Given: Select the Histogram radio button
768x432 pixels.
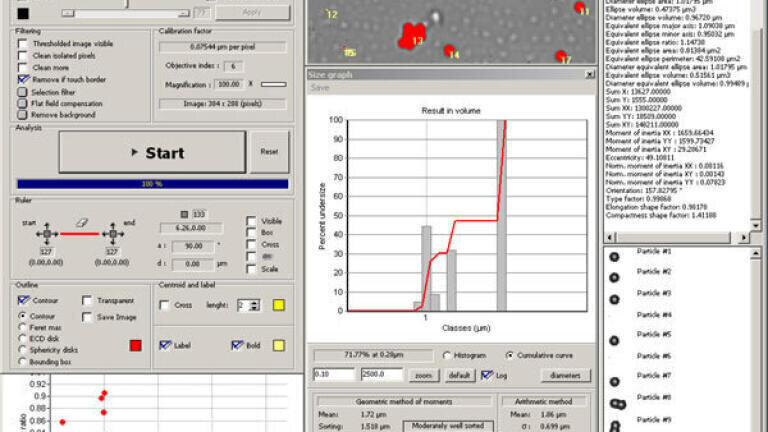Looking at the screenshot, I should 447,356.
